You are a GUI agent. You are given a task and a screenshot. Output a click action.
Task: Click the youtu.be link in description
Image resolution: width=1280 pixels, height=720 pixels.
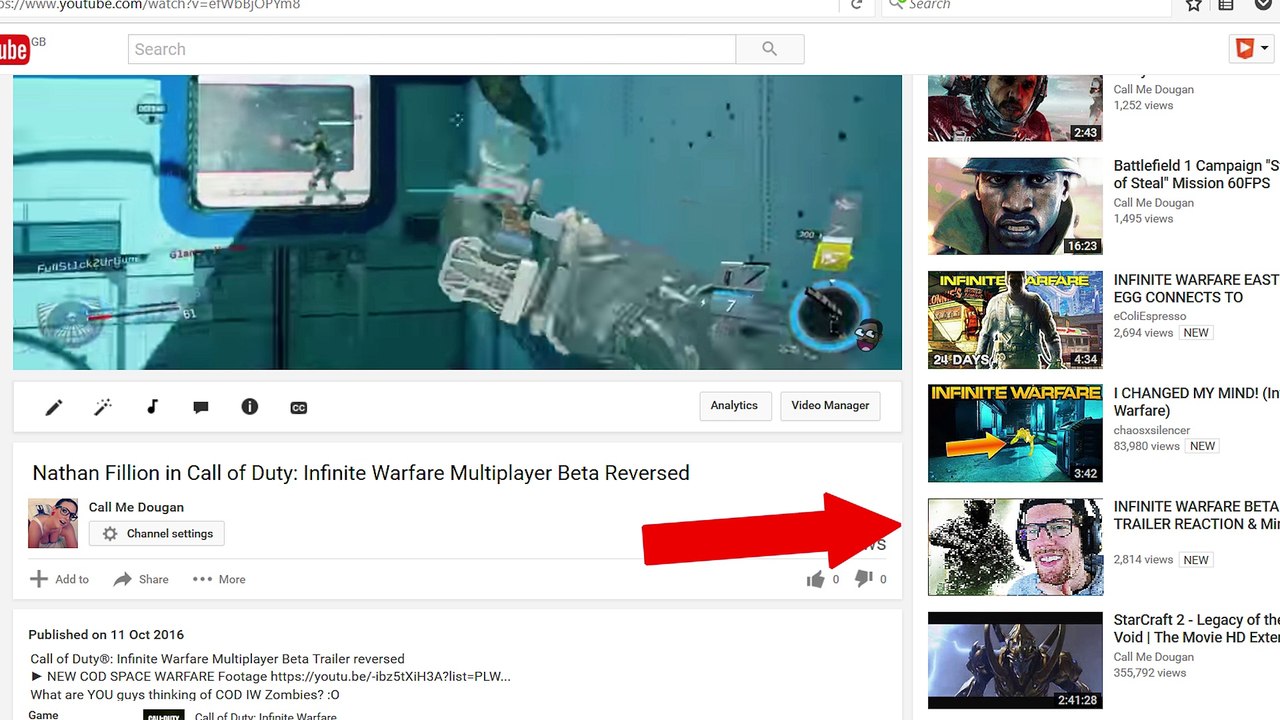point(390,676)
